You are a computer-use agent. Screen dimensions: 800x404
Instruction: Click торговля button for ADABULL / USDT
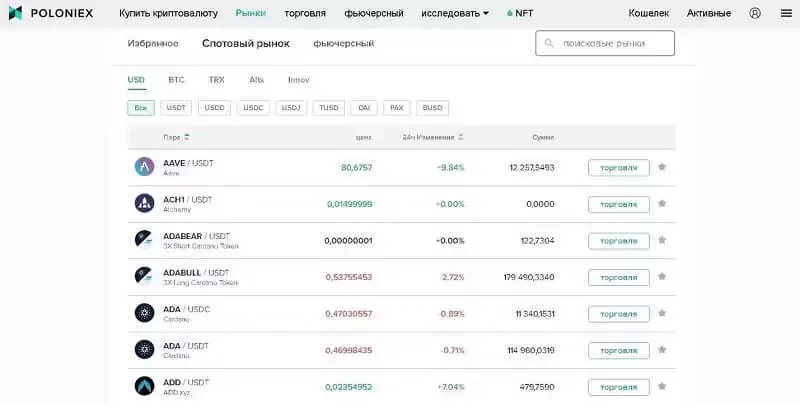pos(619,277)
